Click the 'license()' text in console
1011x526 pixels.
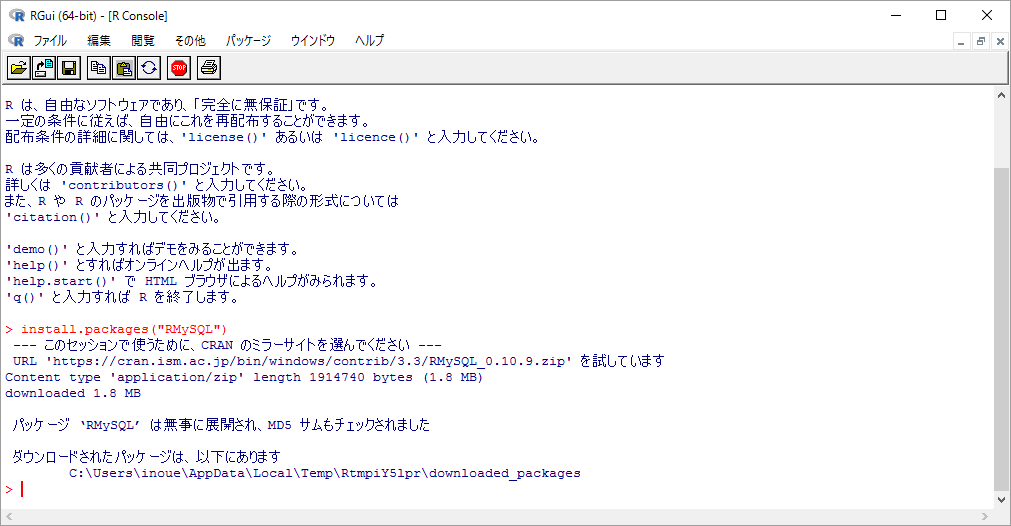pos(224,137)
